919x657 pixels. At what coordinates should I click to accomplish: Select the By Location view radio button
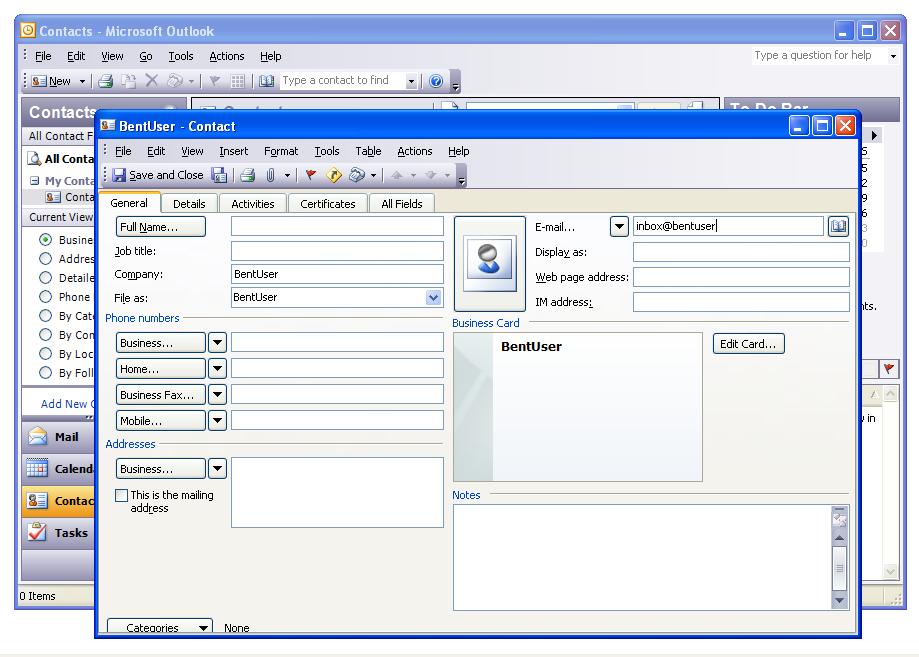(45, 354)
